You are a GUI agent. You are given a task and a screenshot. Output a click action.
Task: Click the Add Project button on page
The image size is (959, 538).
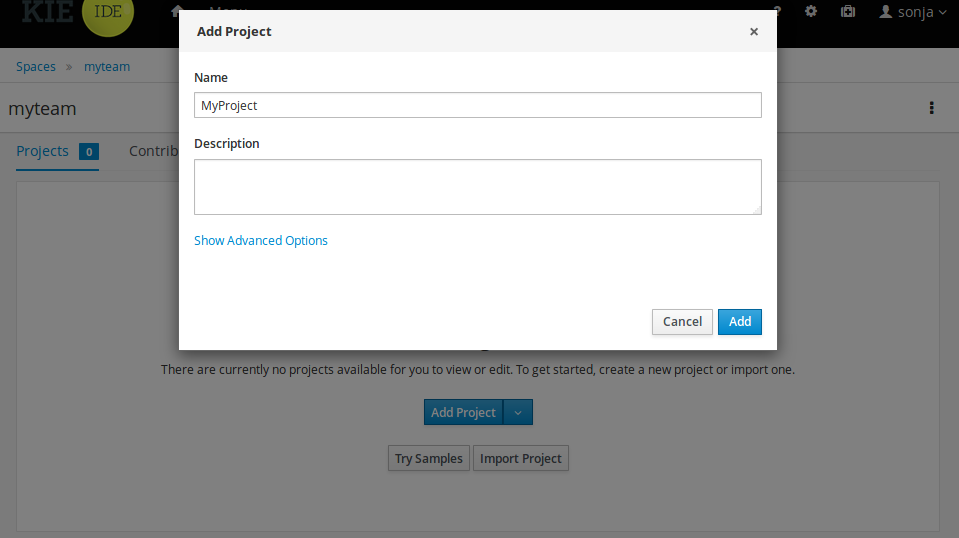pos(463,412)
